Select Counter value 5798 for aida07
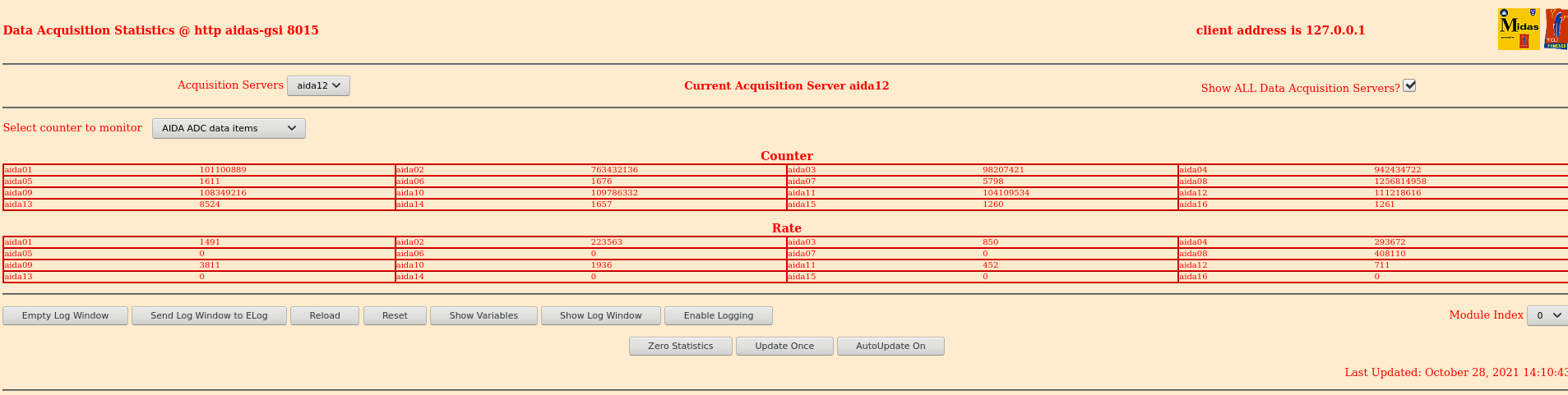Screen dimensions: 1568x395 993,181
